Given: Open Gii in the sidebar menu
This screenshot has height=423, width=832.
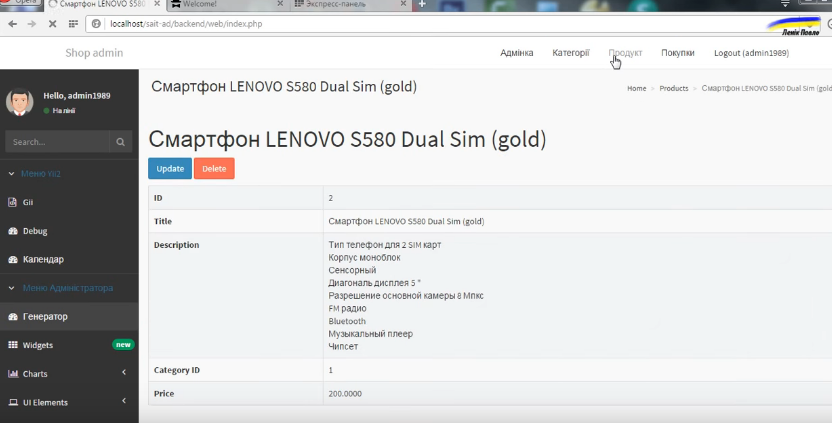Looking at the screenshot, I should click(x=28, y=202).
